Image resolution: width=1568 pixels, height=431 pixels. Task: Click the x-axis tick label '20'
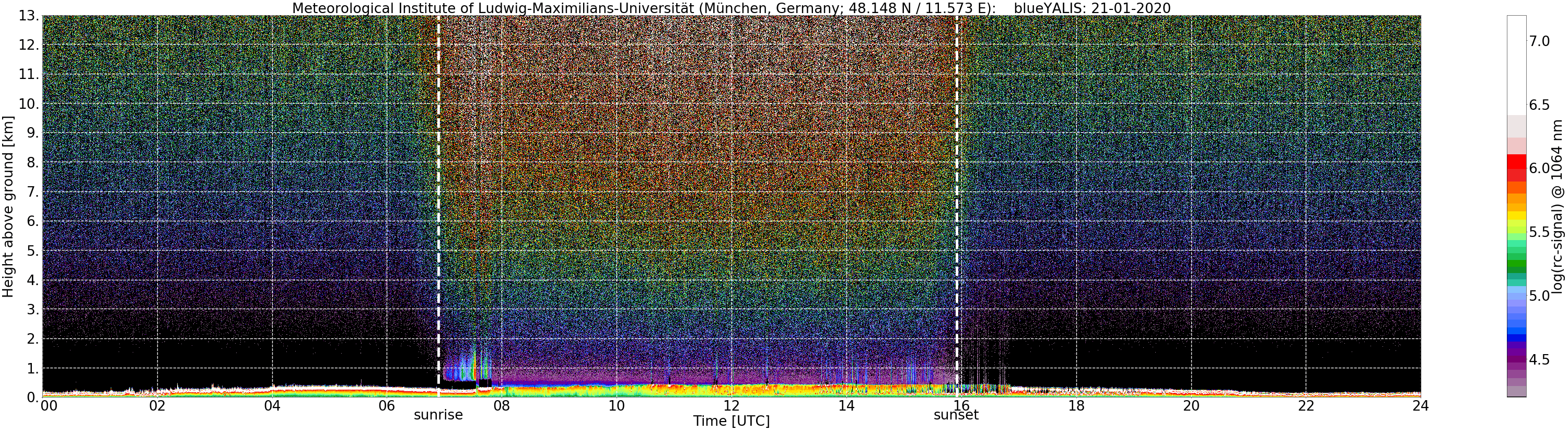1191,406
